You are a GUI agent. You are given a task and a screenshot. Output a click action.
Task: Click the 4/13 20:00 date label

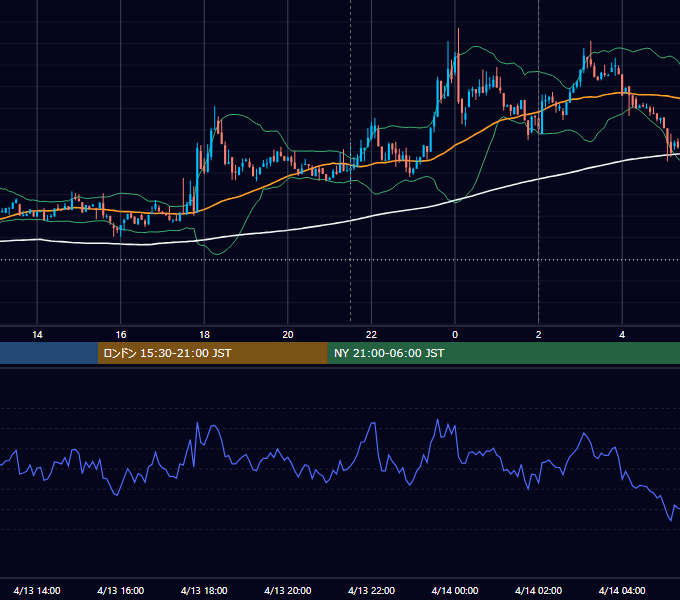[x=288, y=590]
